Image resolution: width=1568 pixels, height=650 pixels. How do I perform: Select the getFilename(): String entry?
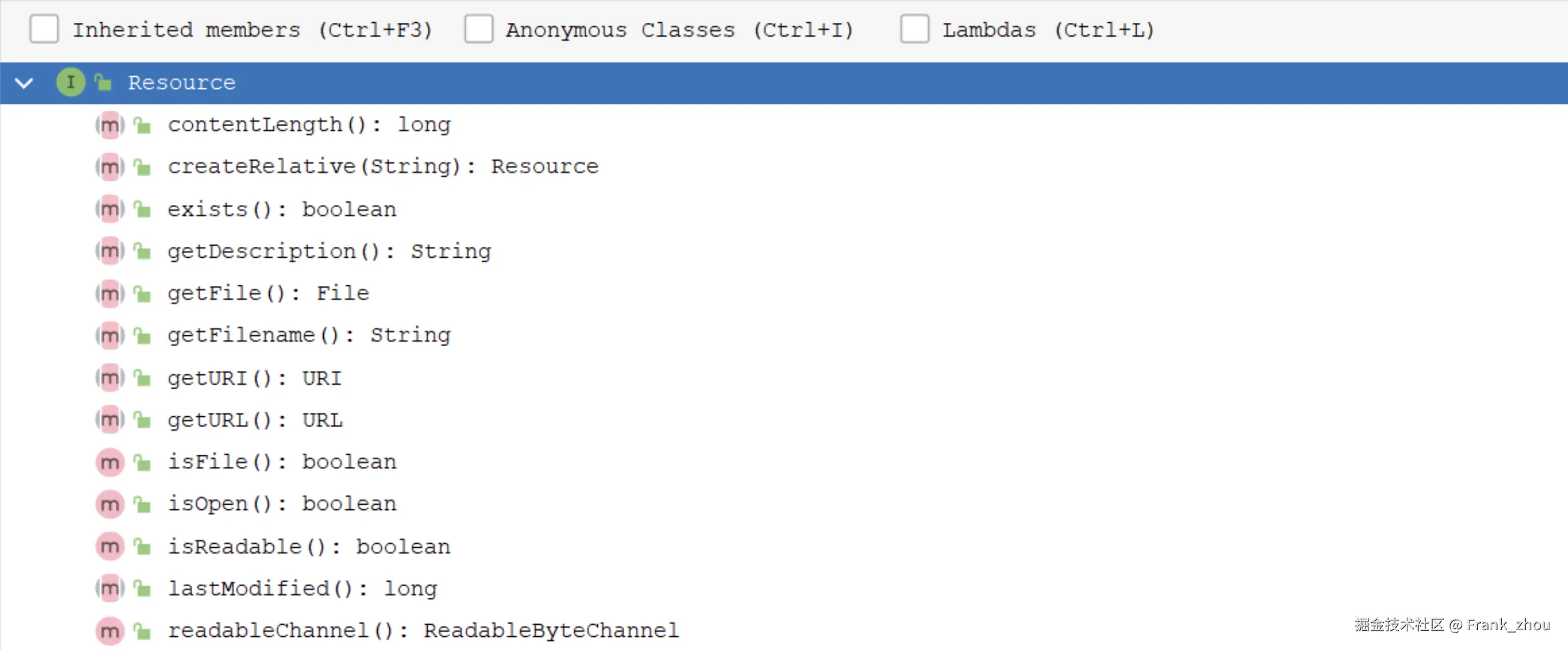pyautogui.click(x=309, y=335)
